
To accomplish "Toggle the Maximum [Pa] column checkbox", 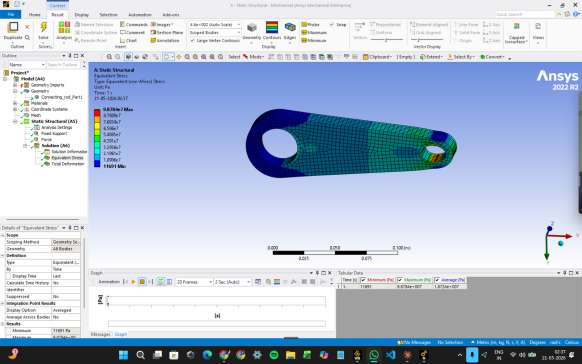I will [400, 280].
